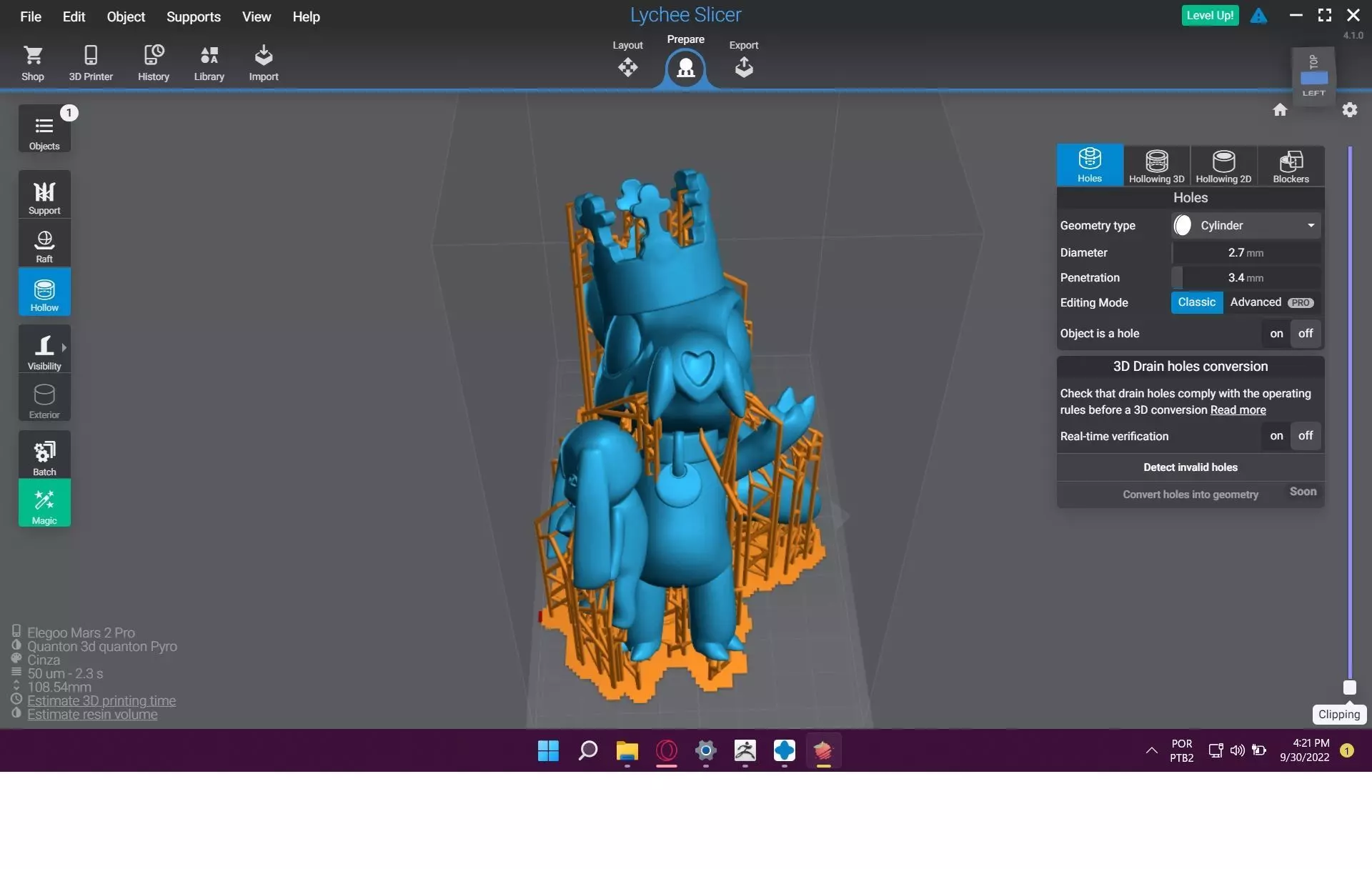This screenshot has height=869, width=1372.
Task: Turn Real-time verification on
Action: (x=1276, y=436)
